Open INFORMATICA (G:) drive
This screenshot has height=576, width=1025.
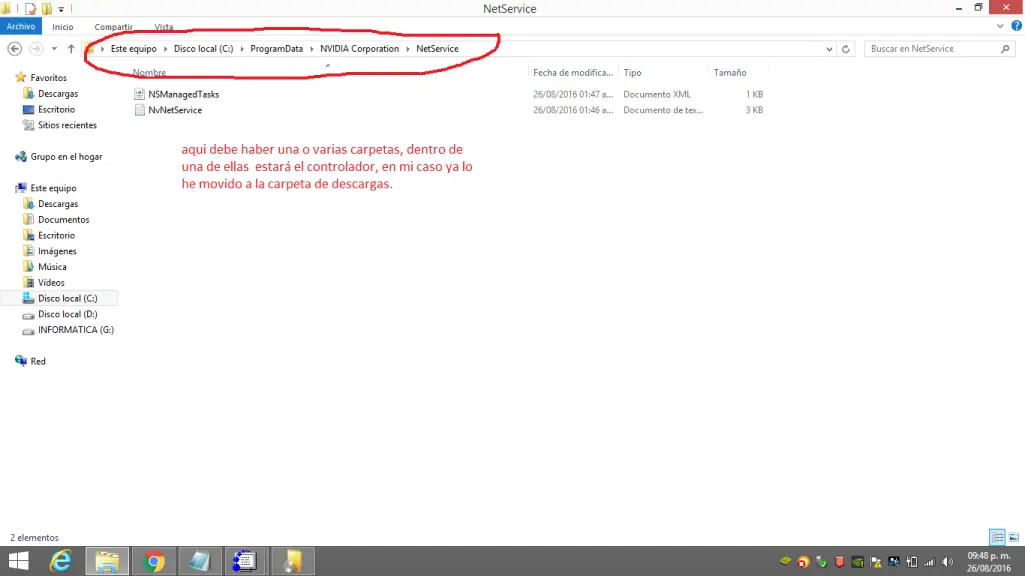pyautogui.click(x=75, y=330)
